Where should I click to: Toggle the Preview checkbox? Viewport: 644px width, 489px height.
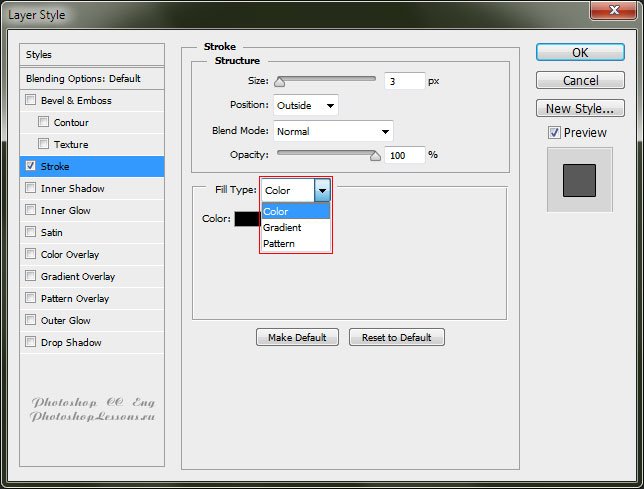point(554,132)
